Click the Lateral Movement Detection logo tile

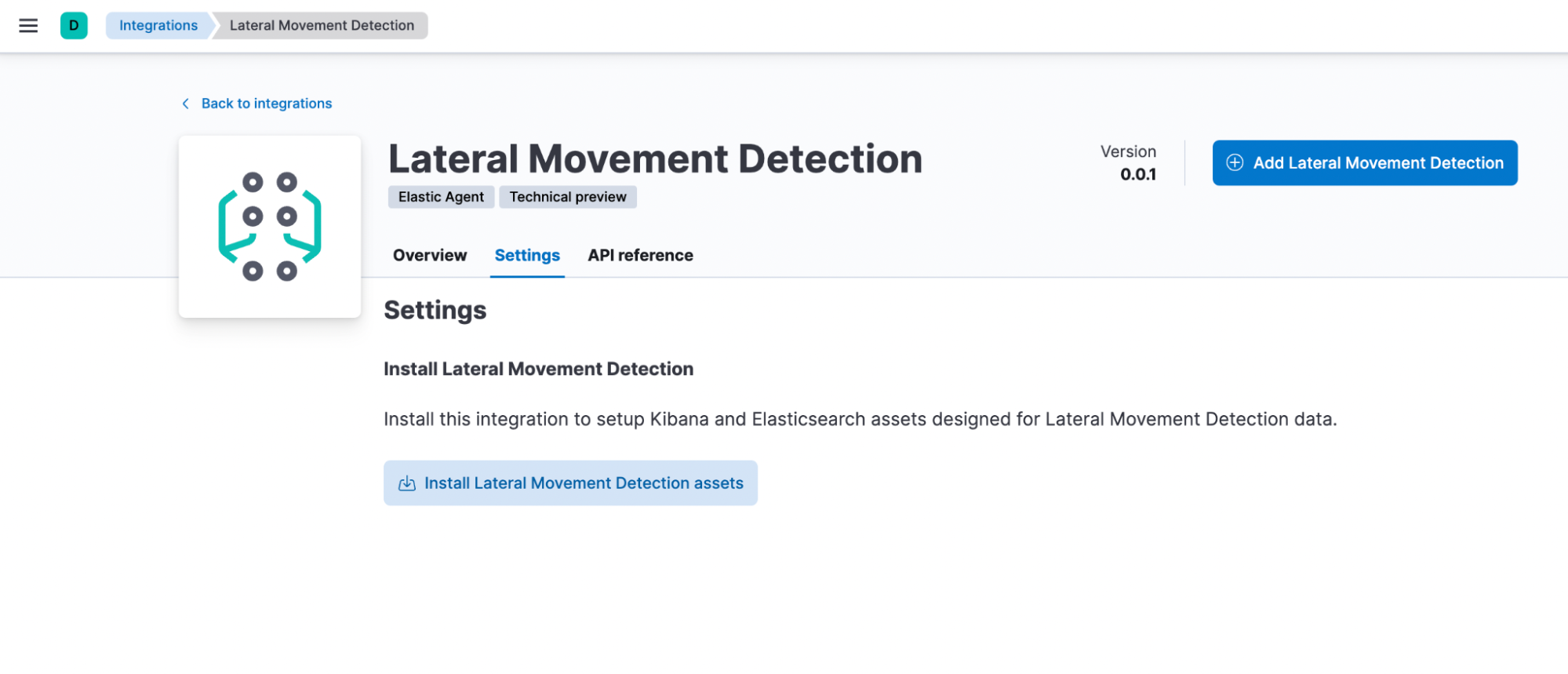(270, 227)
